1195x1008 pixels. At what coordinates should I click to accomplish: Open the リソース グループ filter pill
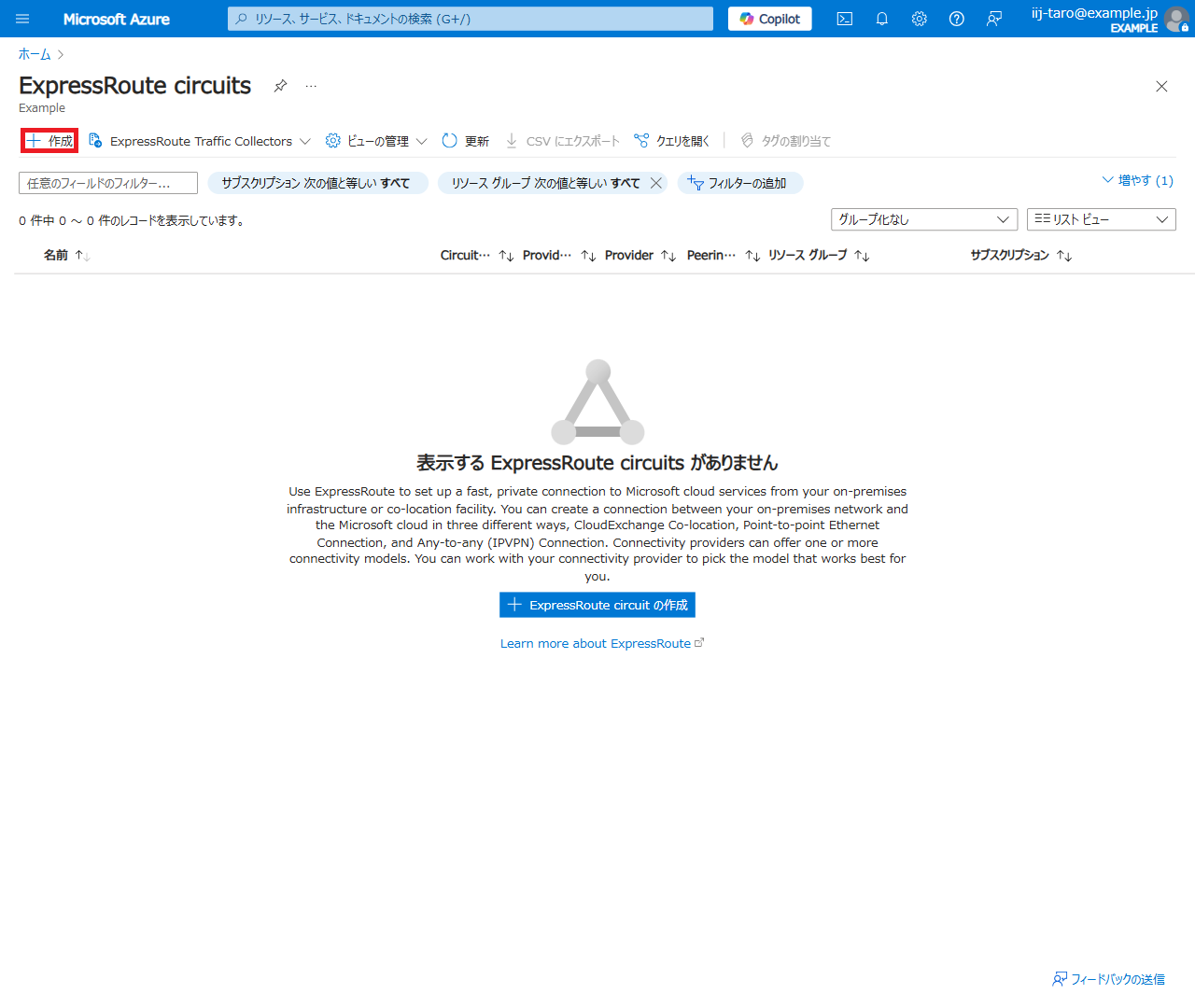pyautogui.click(x=545, y=183)
